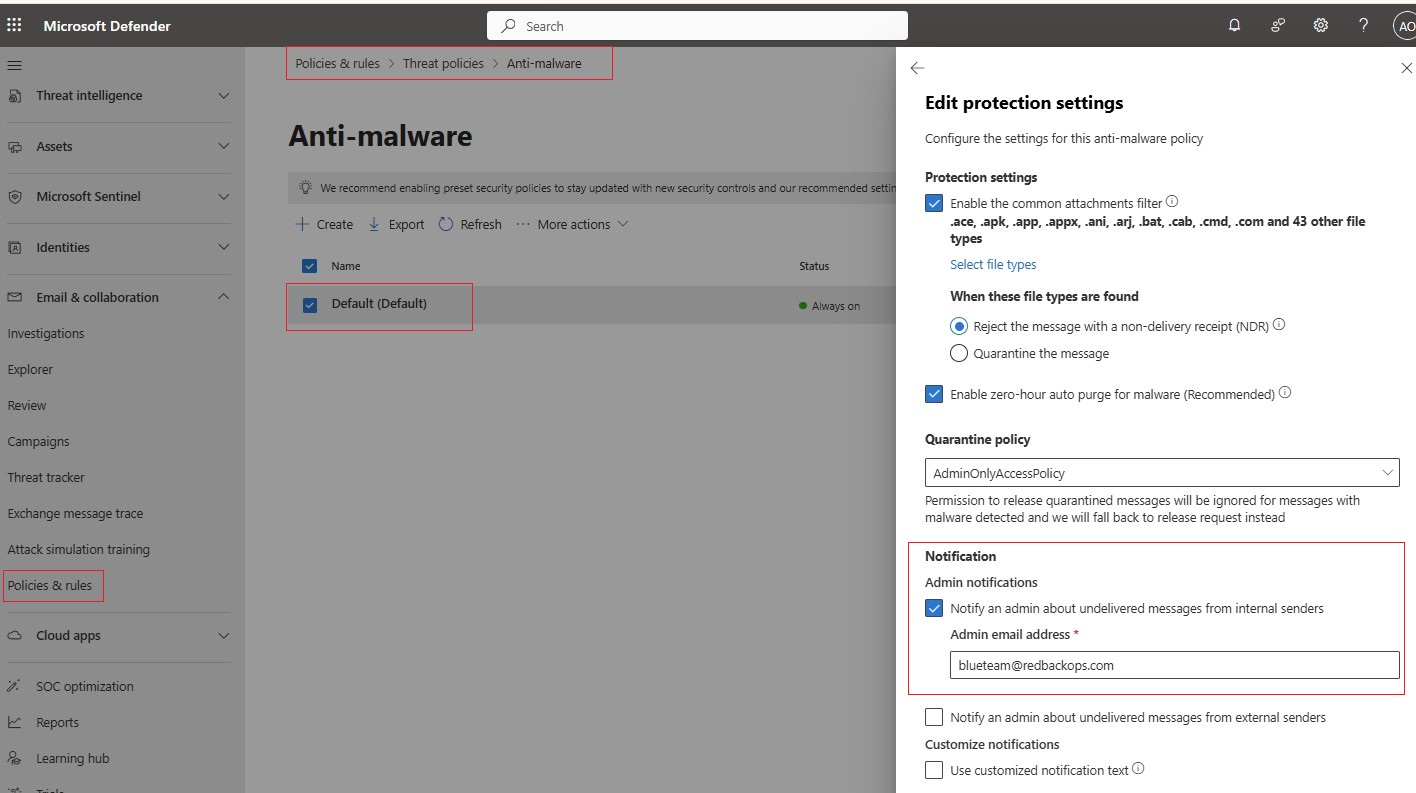Click the top Search box

pos(697,26)
